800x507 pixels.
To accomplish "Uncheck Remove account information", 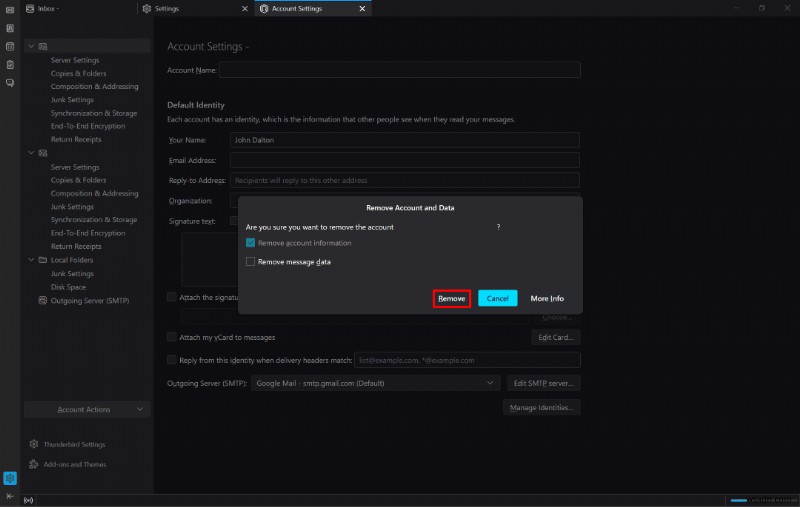I will point(250,243).
